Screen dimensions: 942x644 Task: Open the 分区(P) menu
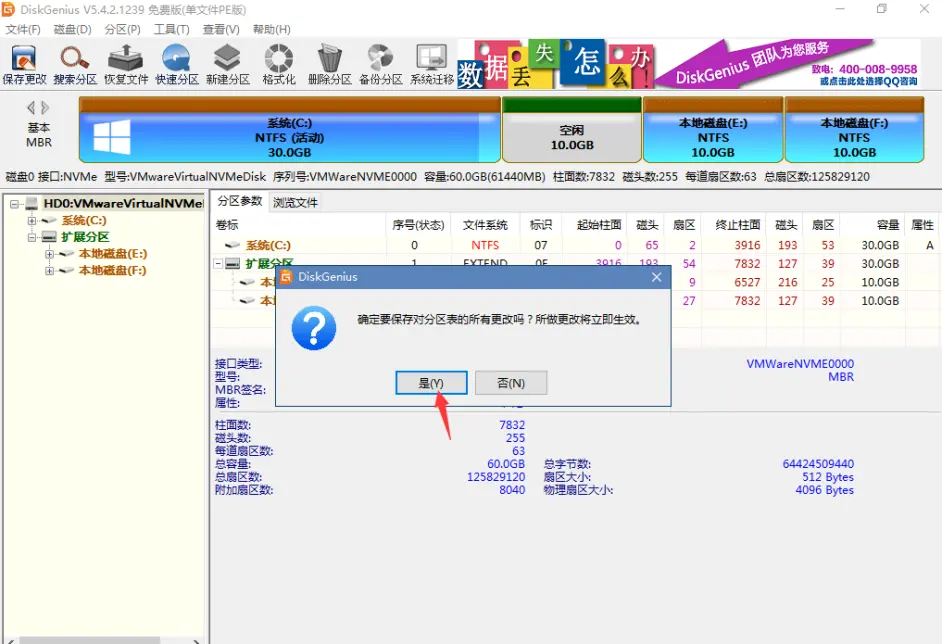tap(122, 29)
